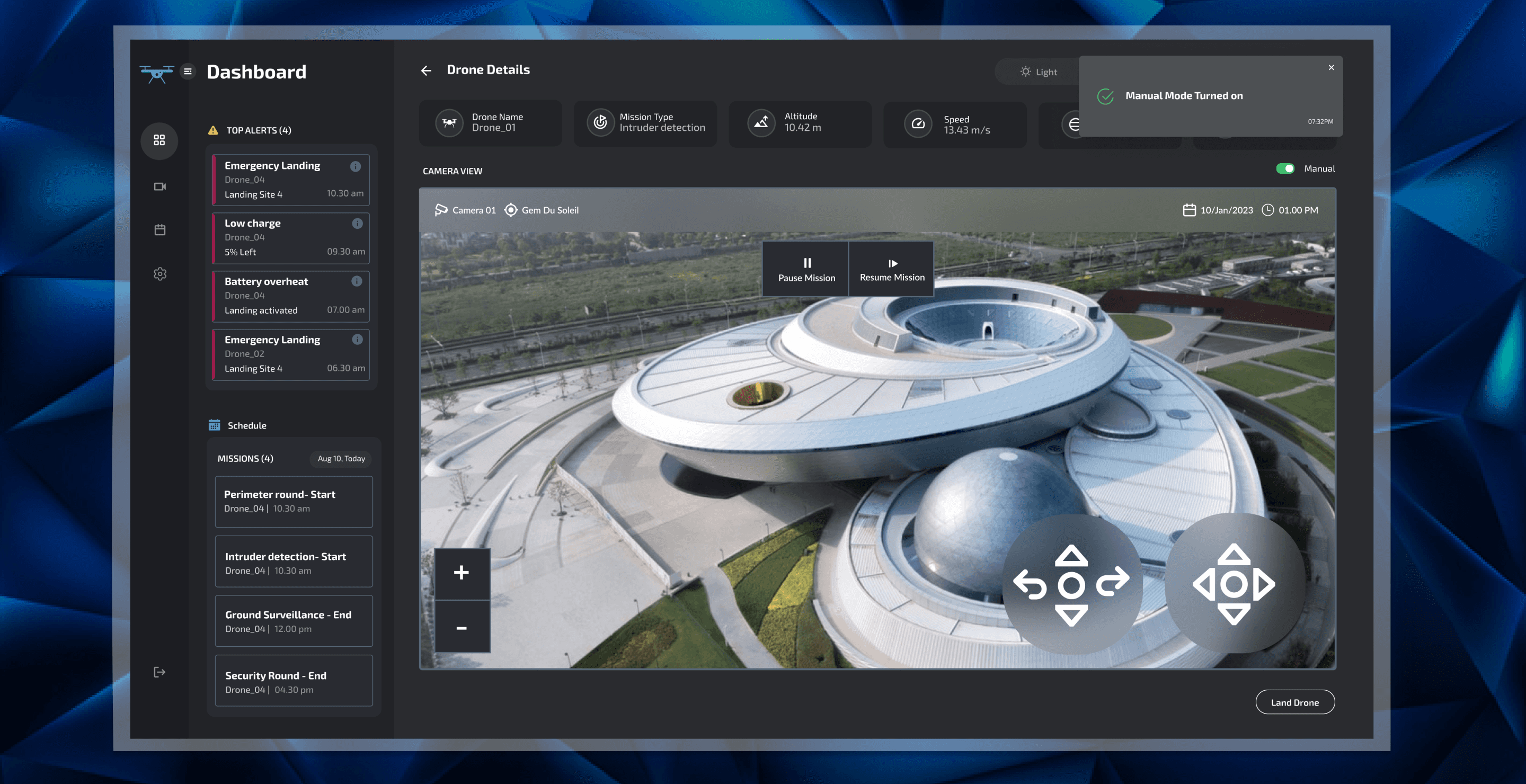Collapse the sidebar with hamburger menu icon

(188, 71)
